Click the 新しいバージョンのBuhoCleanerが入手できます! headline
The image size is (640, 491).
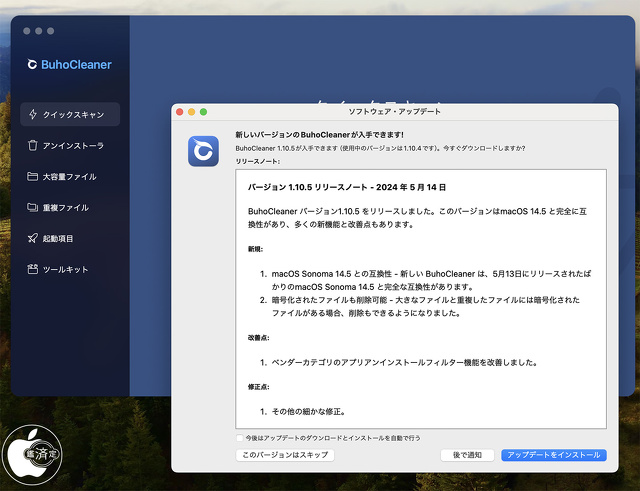click(x=320, y=135)
